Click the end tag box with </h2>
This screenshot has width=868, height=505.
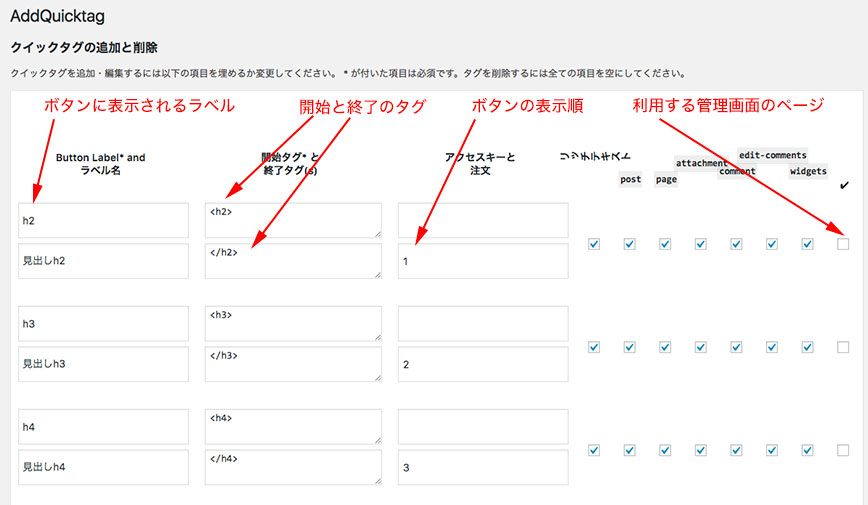293,261
